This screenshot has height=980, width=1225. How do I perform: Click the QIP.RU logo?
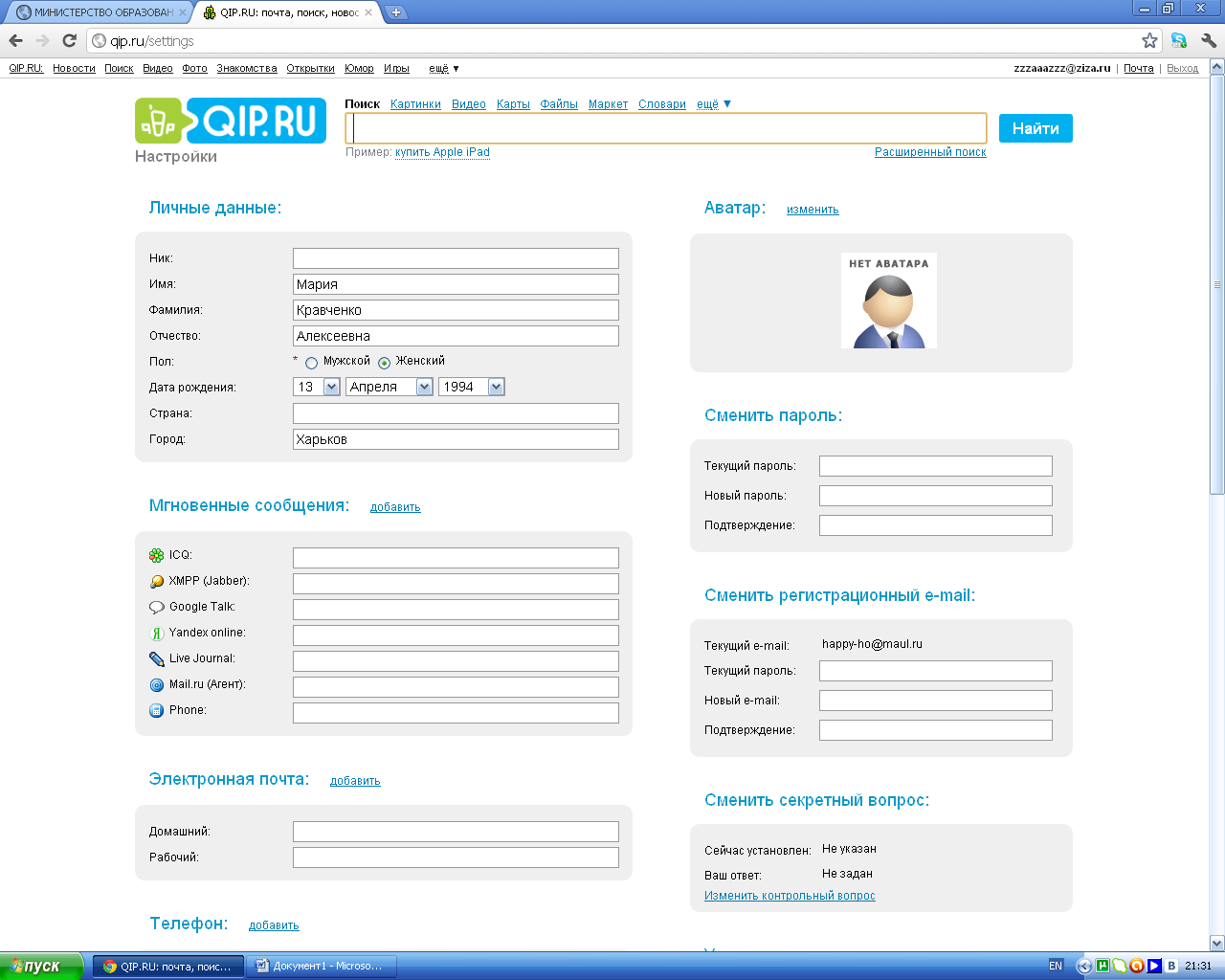tap(231, 121)
